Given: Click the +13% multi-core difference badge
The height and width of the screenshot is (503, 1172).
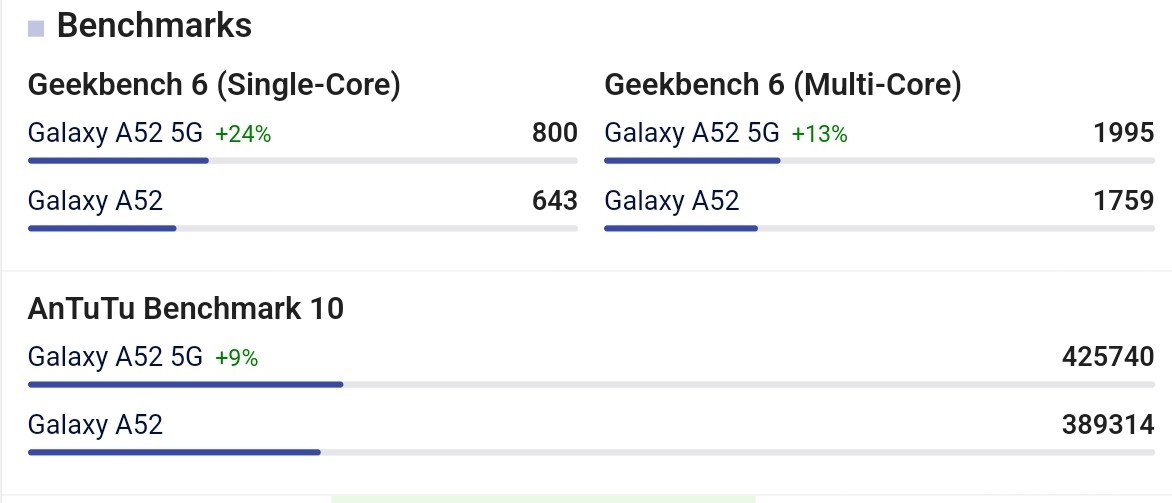Looking at the screenshot, I should pos(819,135).
